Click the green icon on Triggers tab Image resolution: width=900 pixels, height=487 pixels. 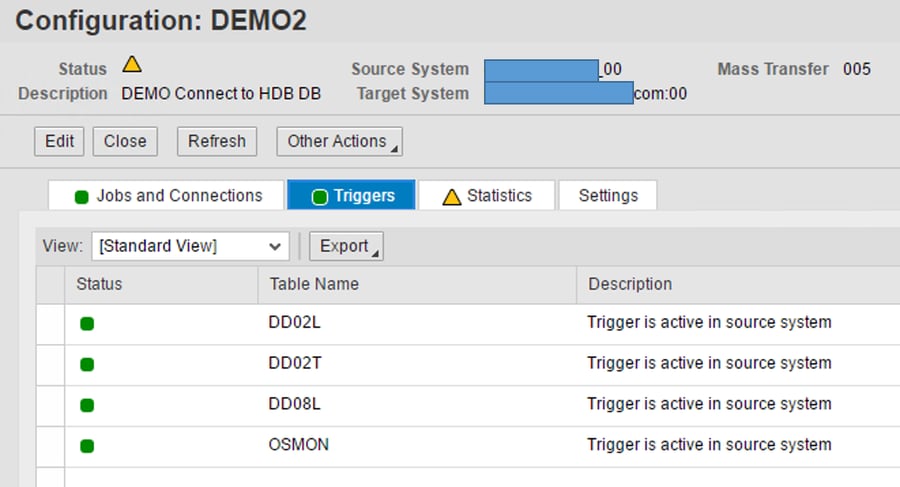[x=320, y=197]
